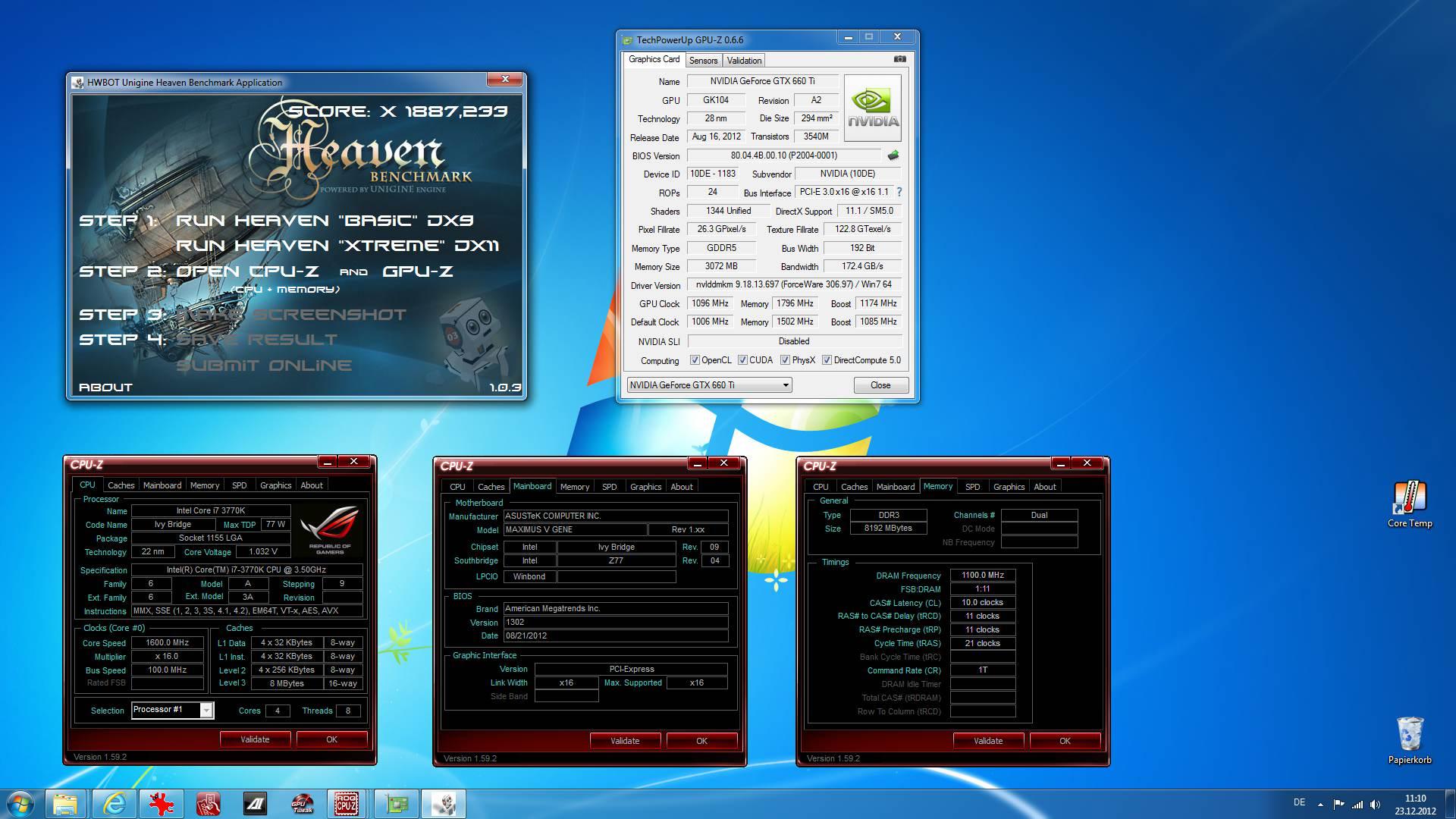Click the GPU-Z title bar icon
This screenshot has width=1456, height=819.
click(626, 40)
